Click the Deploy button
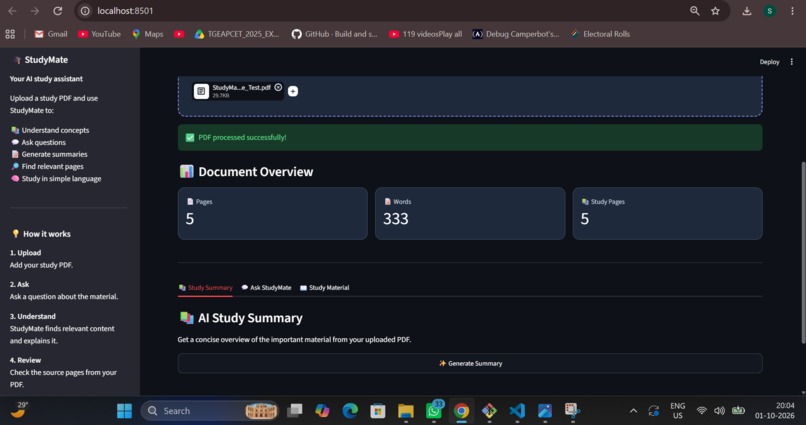 [x=769, y=62]
